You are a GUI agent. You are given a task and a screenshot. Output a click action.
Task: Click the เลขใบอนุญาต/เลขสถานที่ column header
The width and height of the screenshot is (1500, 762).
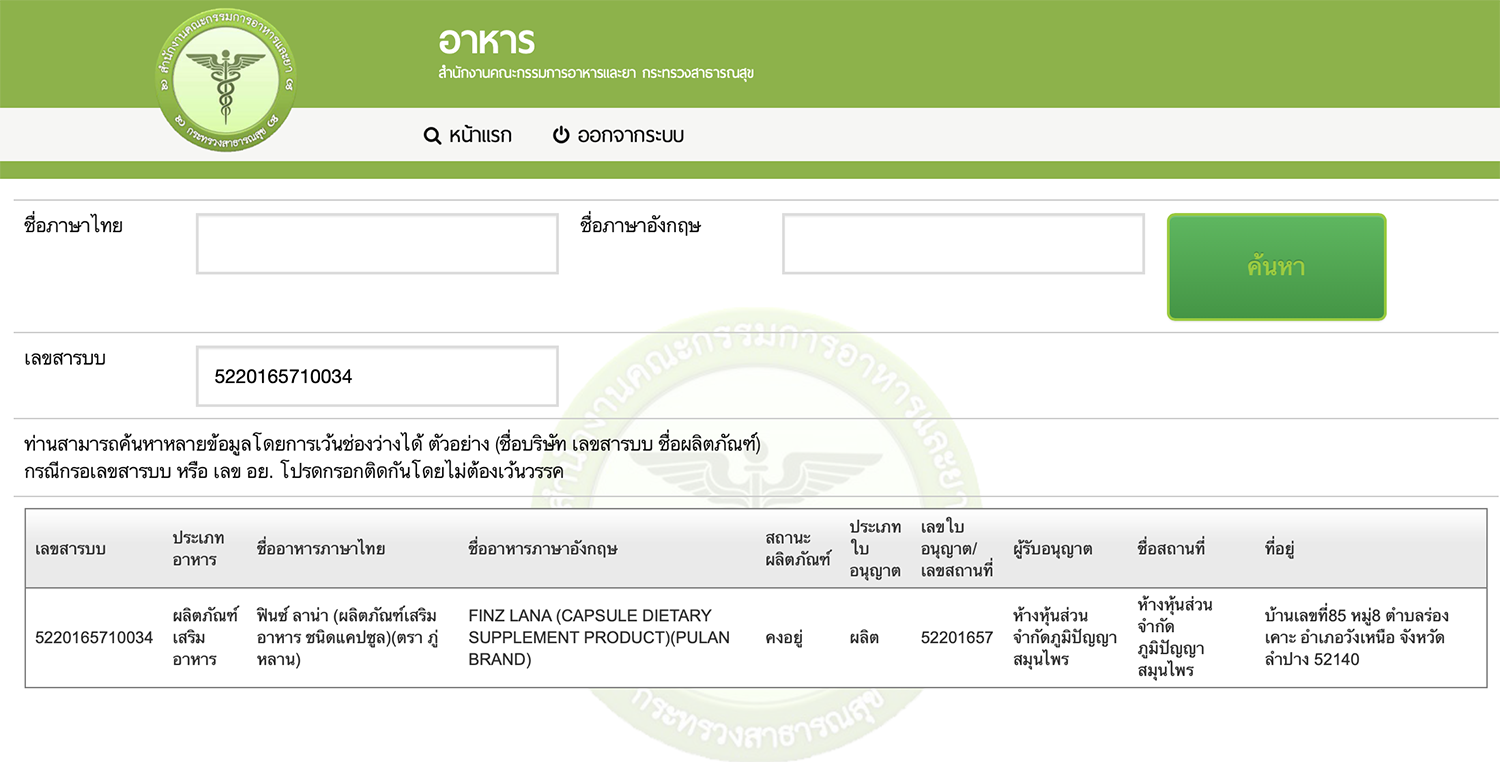coord(956,549)
